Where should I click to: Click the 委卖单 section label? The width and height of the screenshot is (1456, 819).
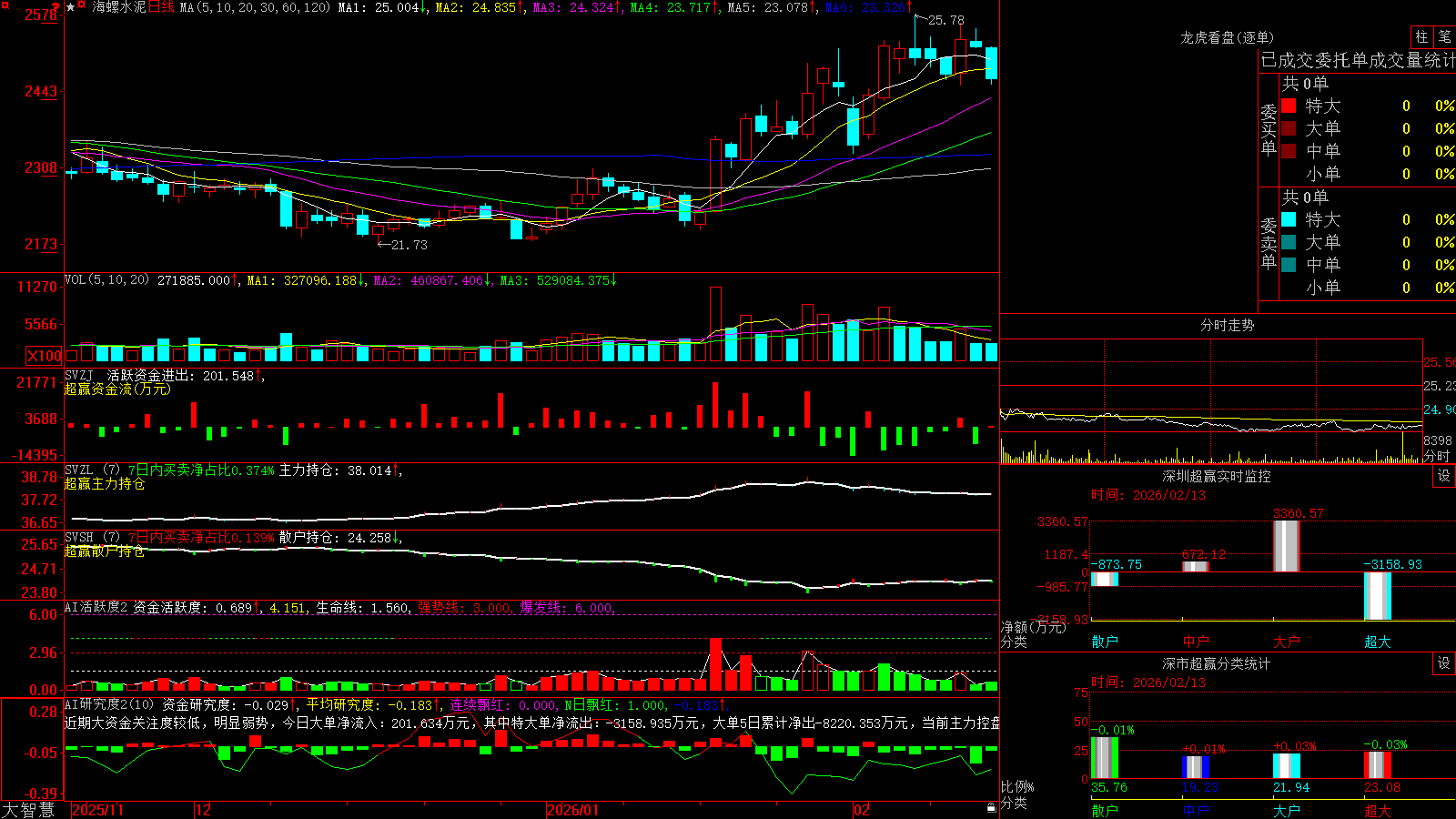click(1269, 244)
